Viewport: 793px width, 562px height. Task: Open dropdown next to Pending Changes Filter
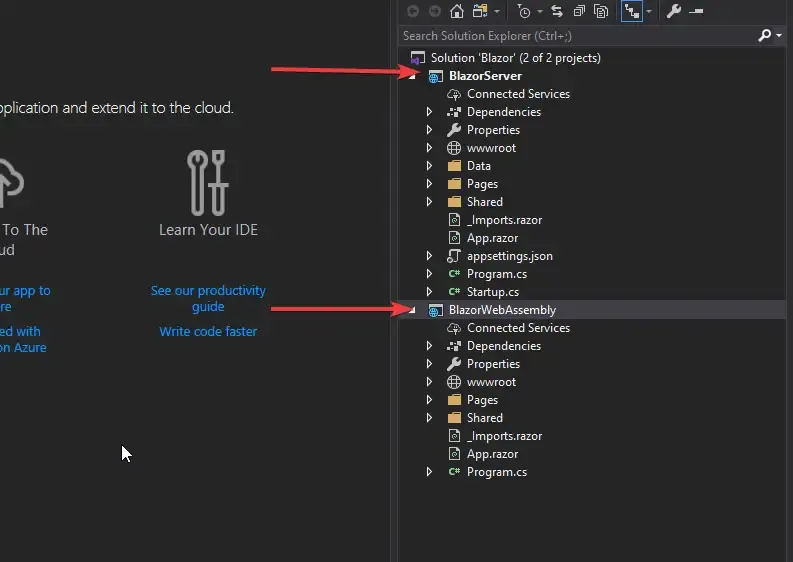click(x=540, y=11)
